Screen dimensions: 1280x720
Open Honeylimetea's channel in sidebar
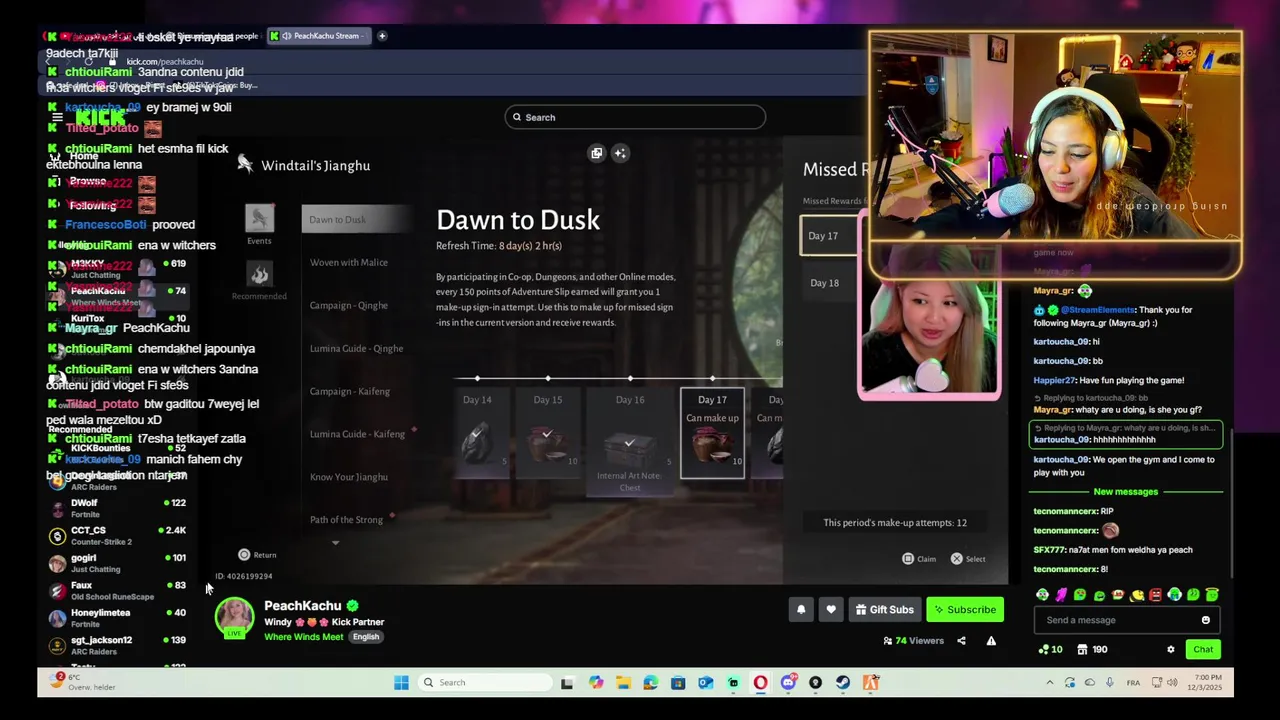118,618
